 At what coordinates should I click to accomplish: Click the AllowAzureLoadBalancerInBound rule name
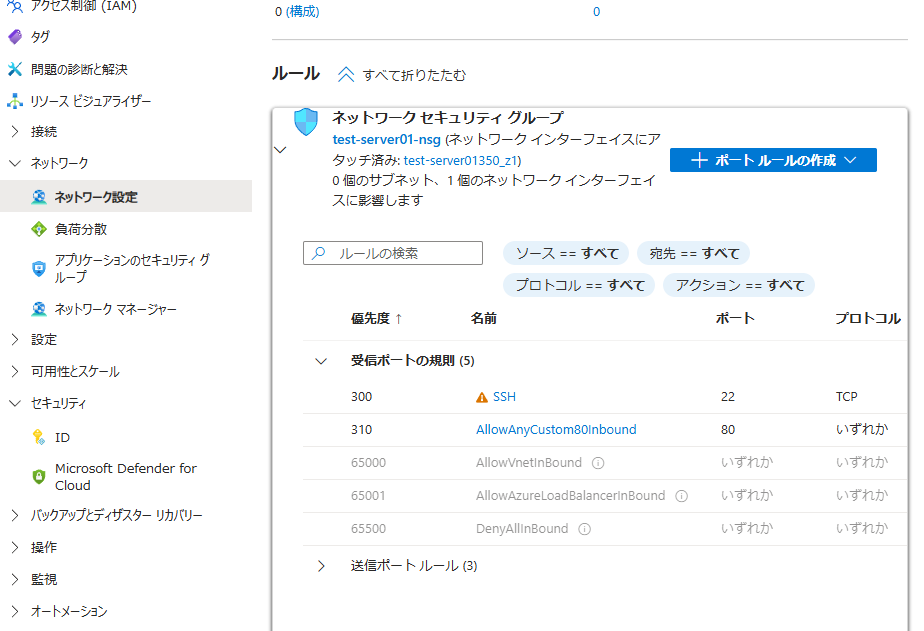tap(570, 496)
